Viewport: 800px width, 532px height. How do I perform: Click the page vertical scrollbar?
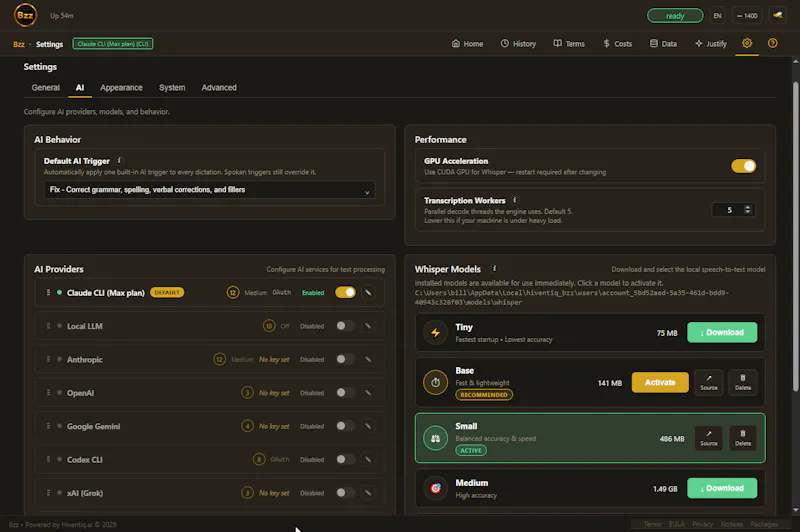click(x=795, y=237)
